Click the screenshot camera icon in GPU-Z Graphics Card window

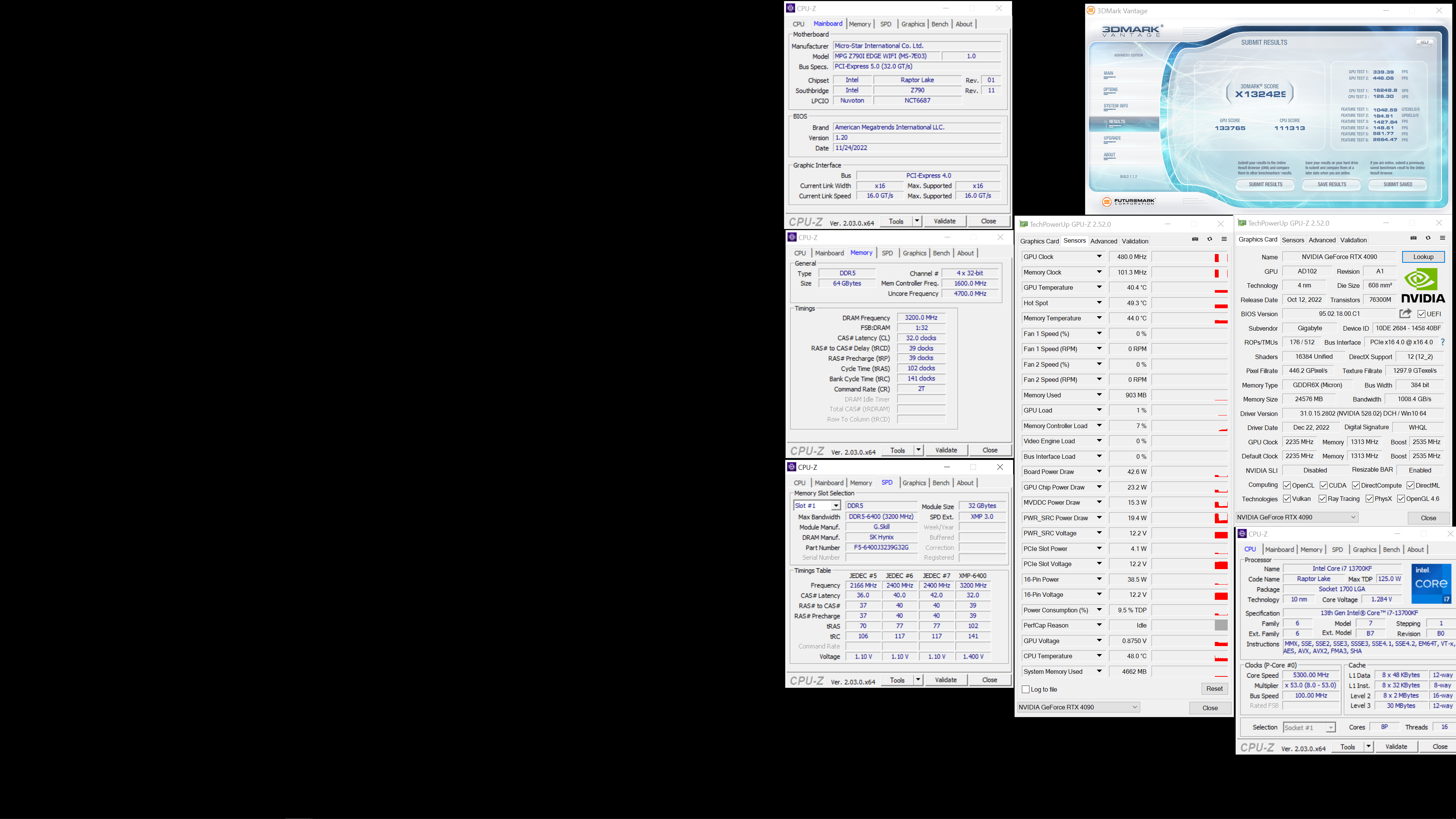[x=1414, y=238]
